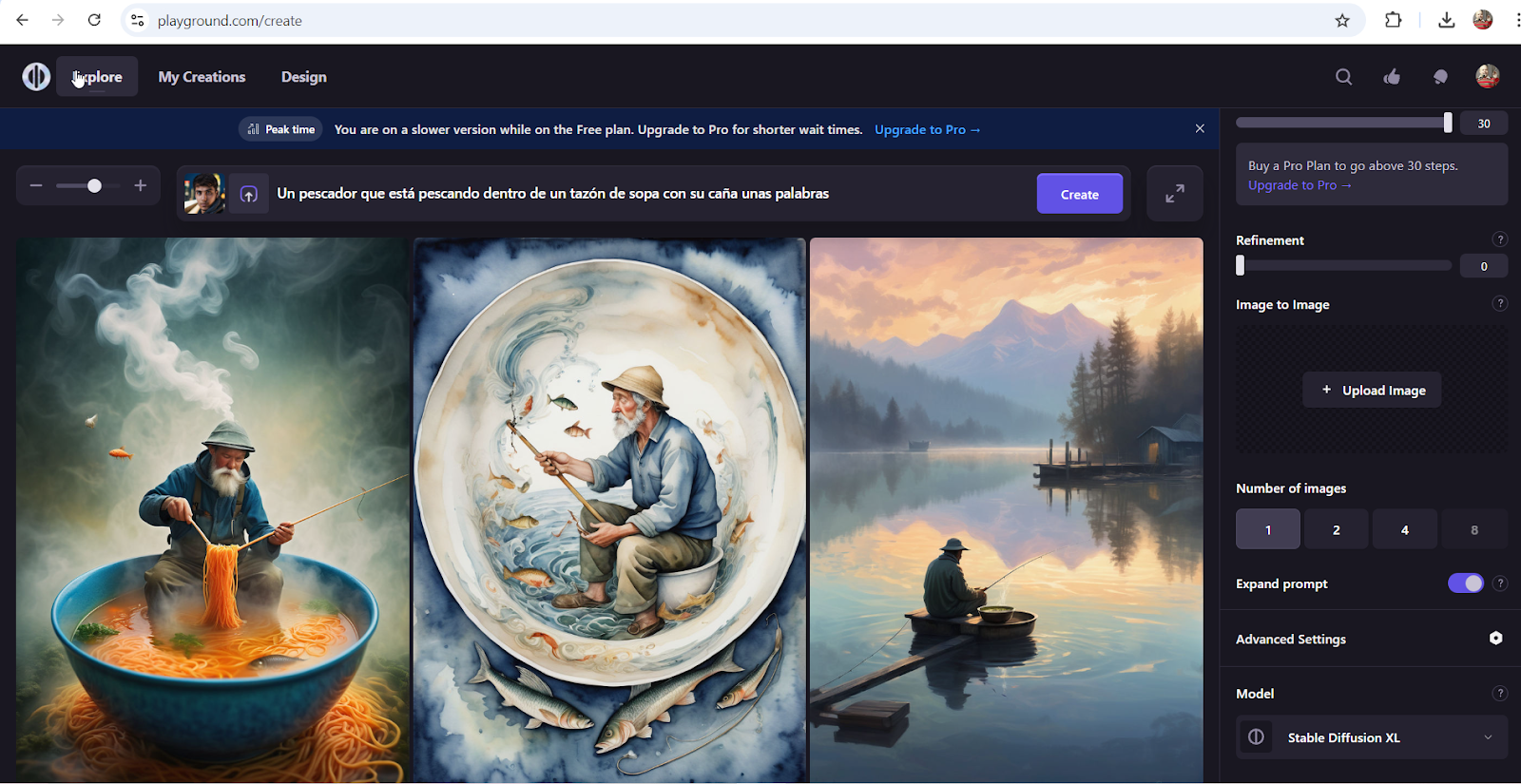1521x784 pixels.
Task: Click the image upload icon beside prompt
Action: [x=248, y=194]
